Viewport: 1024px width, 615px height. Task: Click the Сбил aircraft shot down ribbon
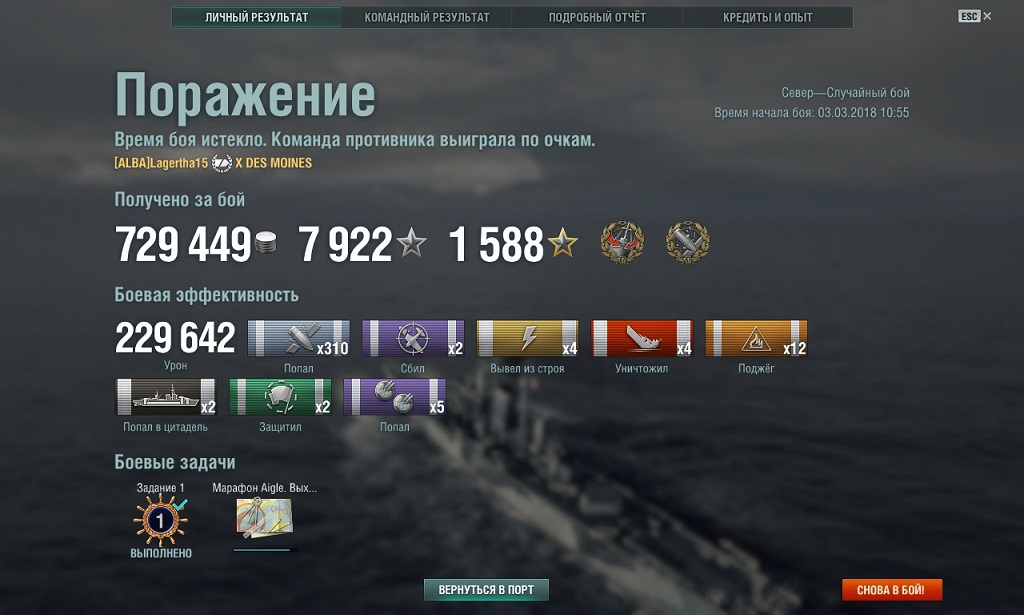pos(413,338)
